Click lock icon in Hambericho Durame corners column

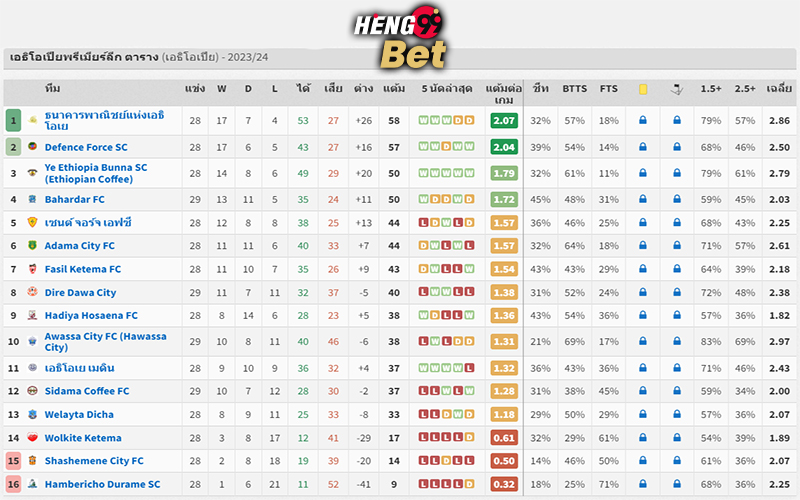[x=677, y=483]
